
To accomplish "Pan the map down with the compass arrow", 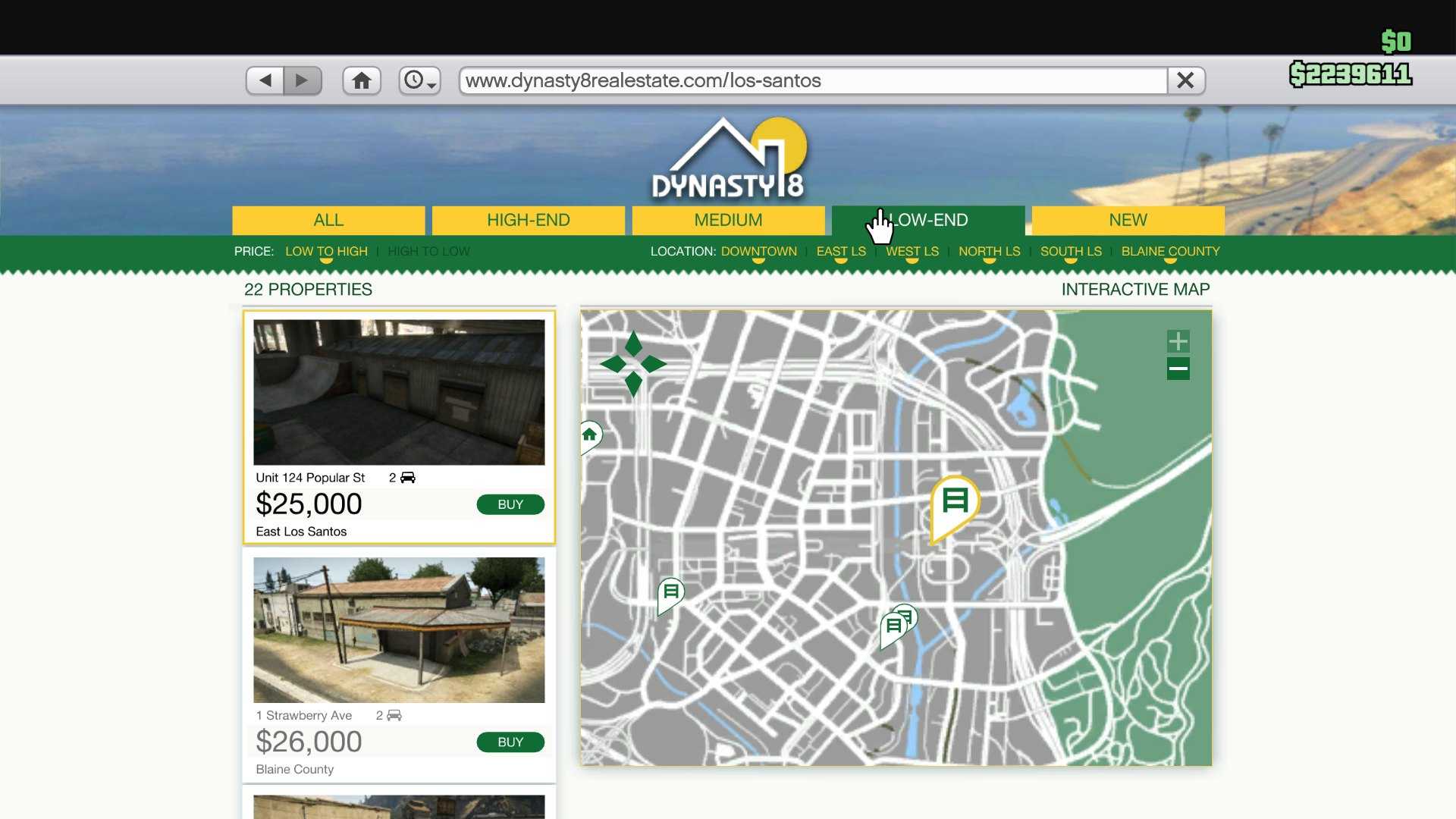I will [634, 384].
